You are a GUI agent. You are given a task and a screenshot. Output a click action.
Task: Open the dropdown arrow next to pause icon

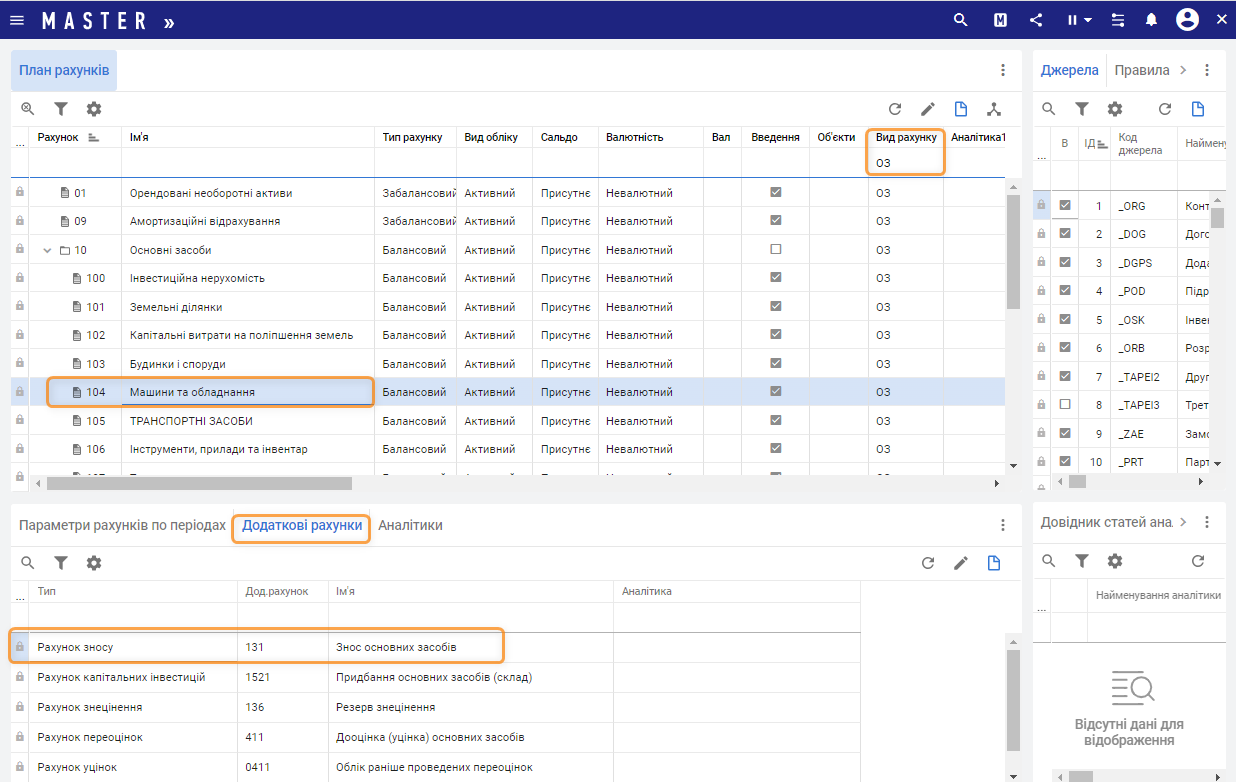pyautogui.click(x=1087, y=20)
